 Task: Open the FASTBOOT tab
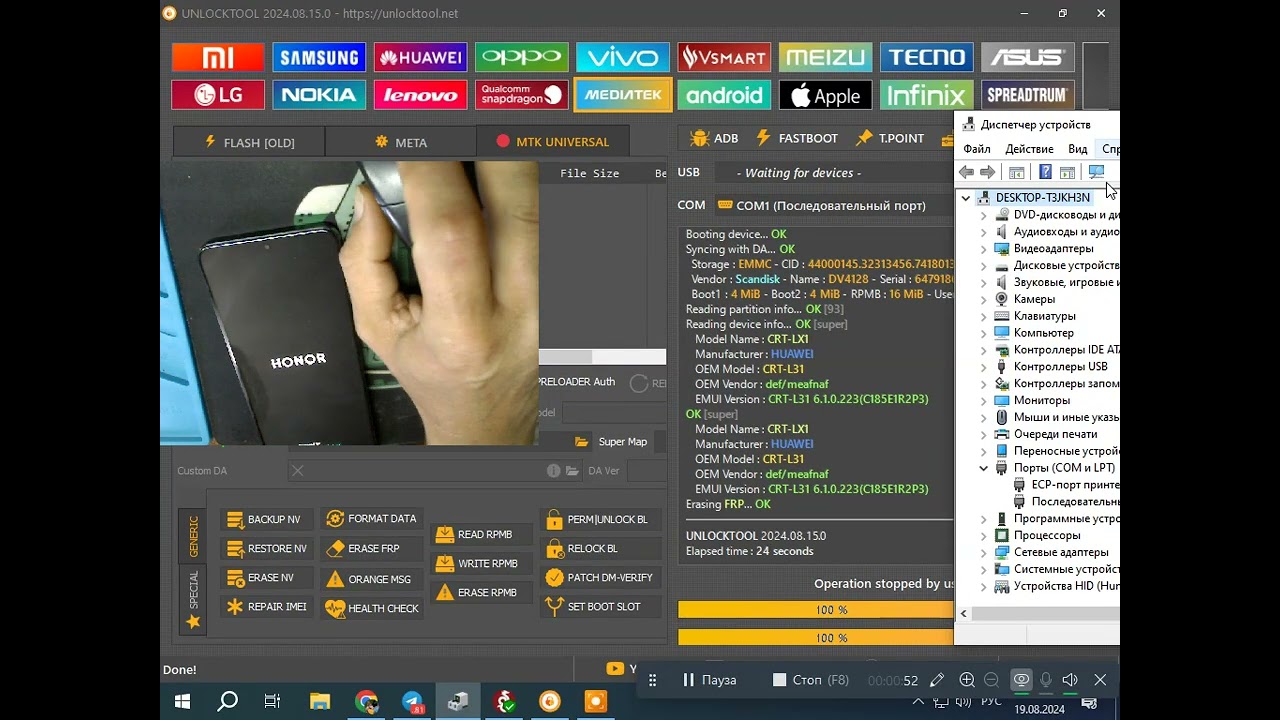796,138
